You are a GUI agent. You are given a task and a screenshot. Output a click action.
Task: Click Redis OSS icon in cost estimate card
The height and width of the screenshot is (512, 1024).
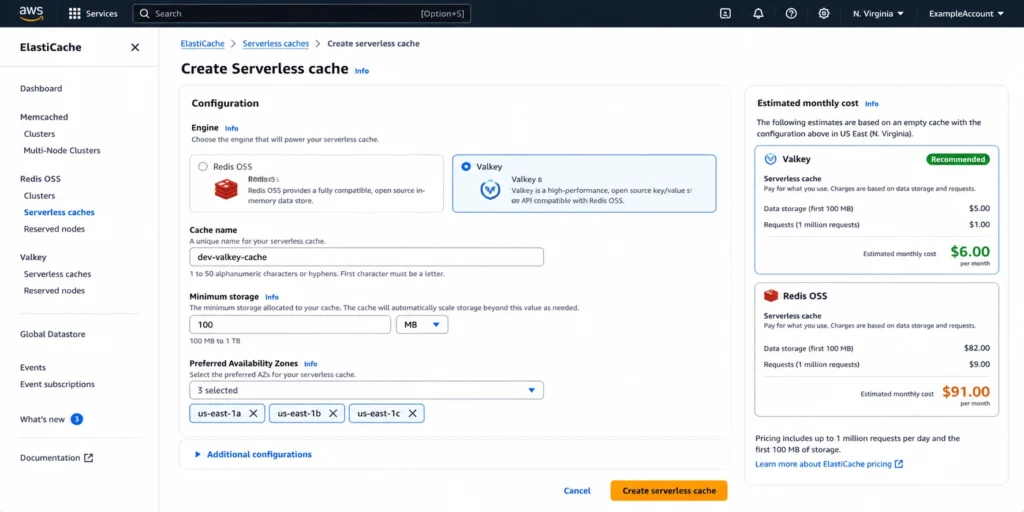point(771,296)
